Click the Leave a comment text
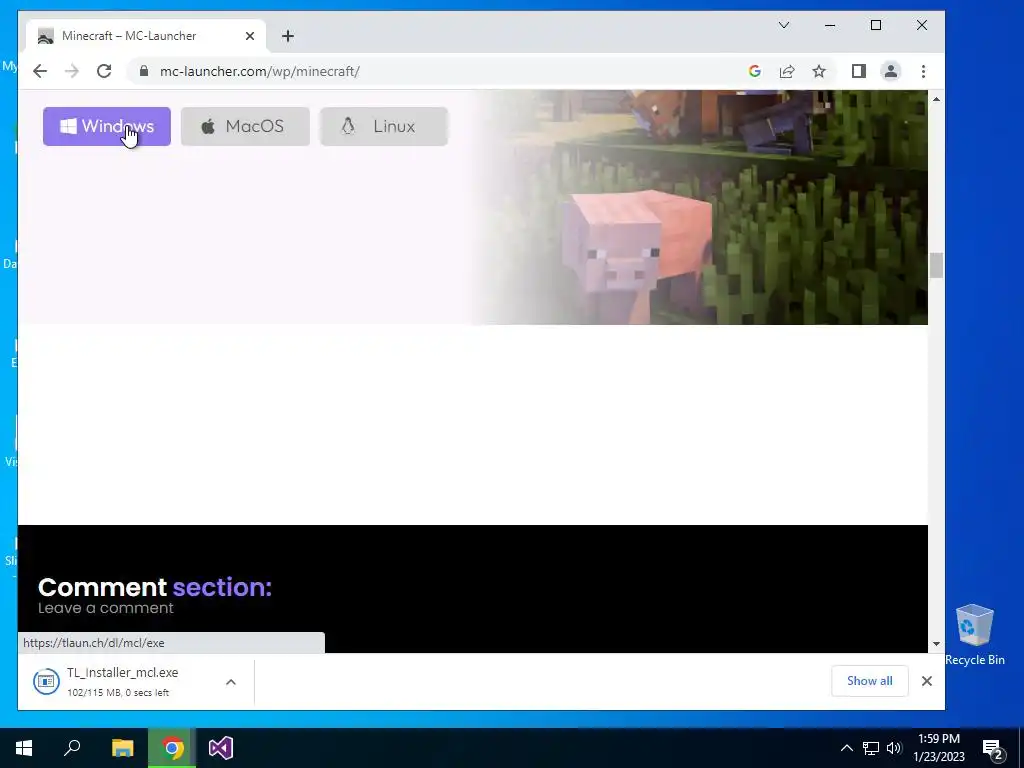 click(x=106, y=608)
